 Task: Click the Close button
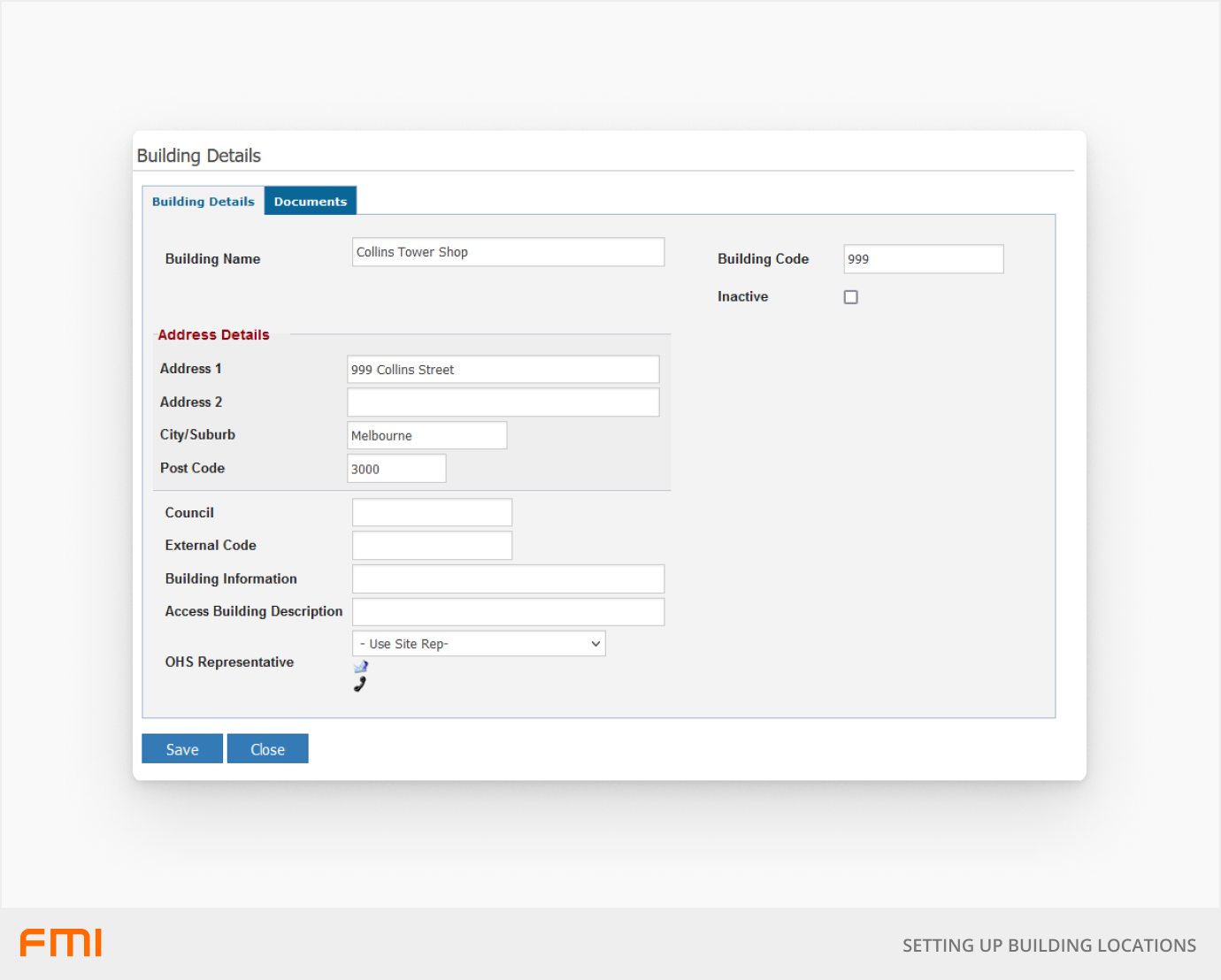[x=267, y=749]
